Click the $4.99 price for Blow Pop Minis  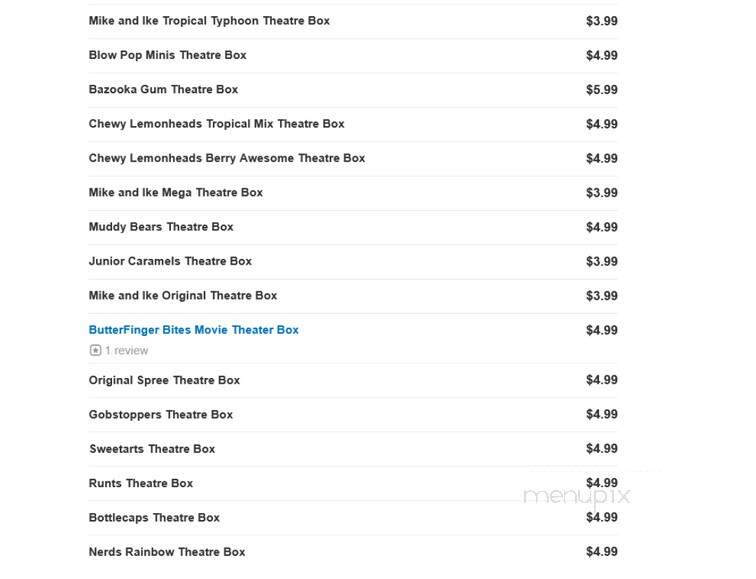(x=602, y=55)
